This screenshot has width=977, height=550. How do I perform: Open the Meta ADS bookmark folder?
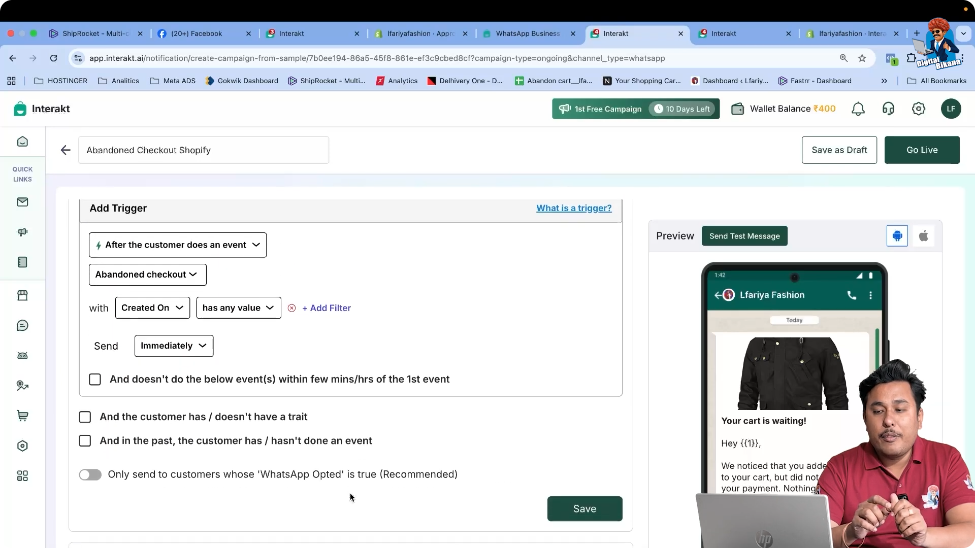[172, 80]
